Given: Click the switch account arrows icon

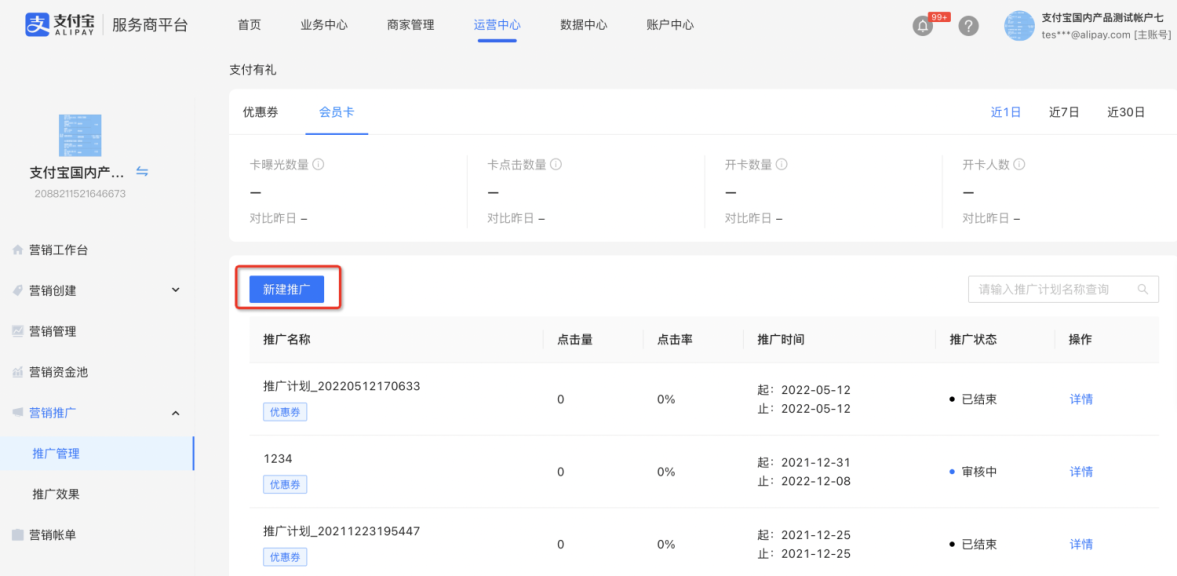Looking at the screenshot, I should (x=142, y=172).
